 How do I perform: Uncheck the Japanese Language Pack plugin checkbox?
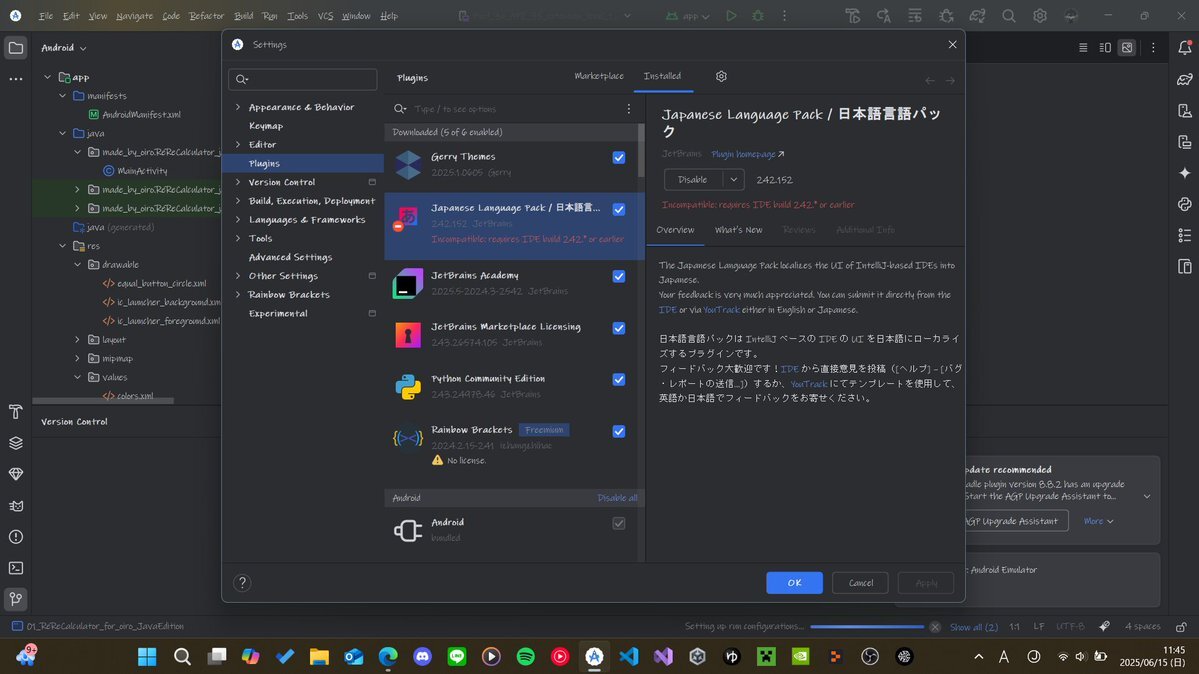click(x=619, y=209)
